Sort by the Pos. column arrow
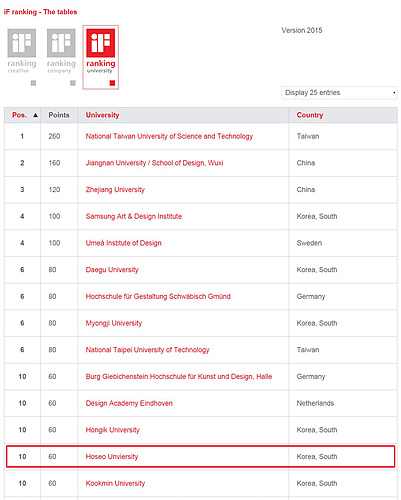The image size is (401, 500). click(35, 115)
